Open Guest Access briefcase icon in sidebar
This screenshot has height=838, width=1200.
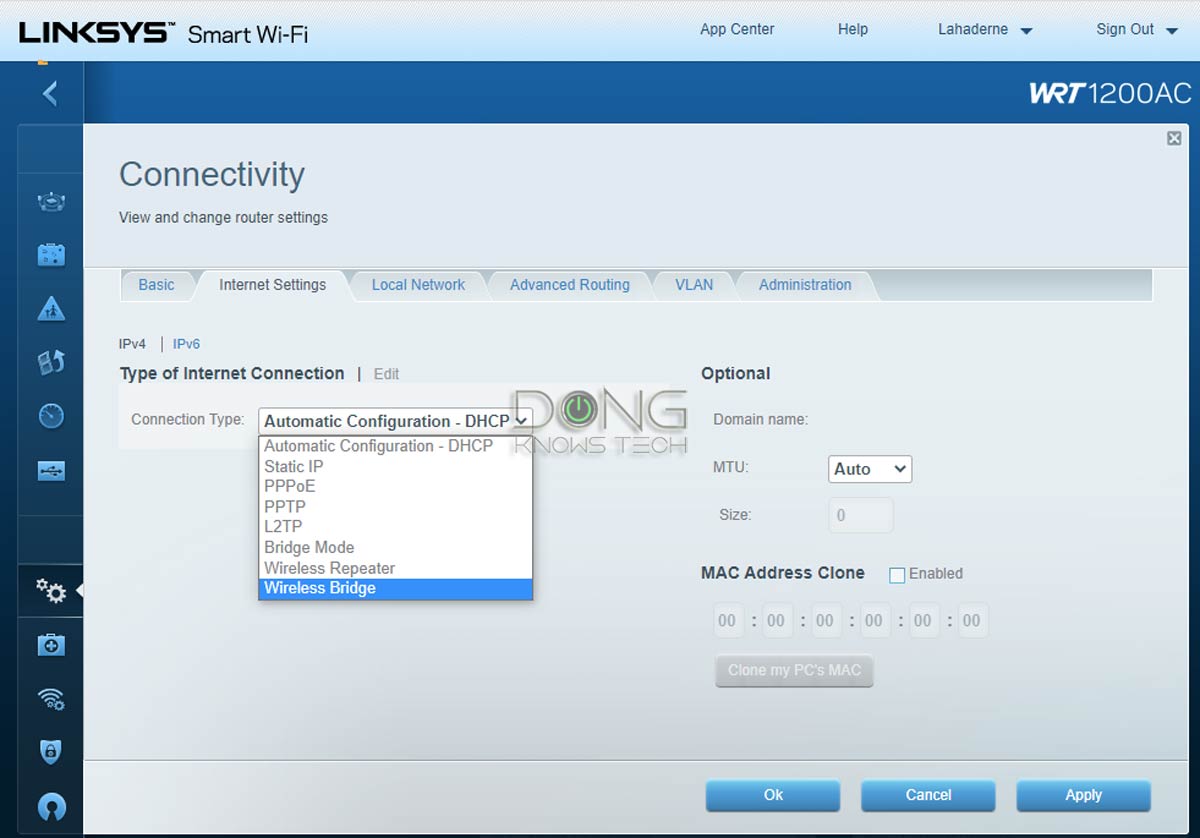coord(51,256)
